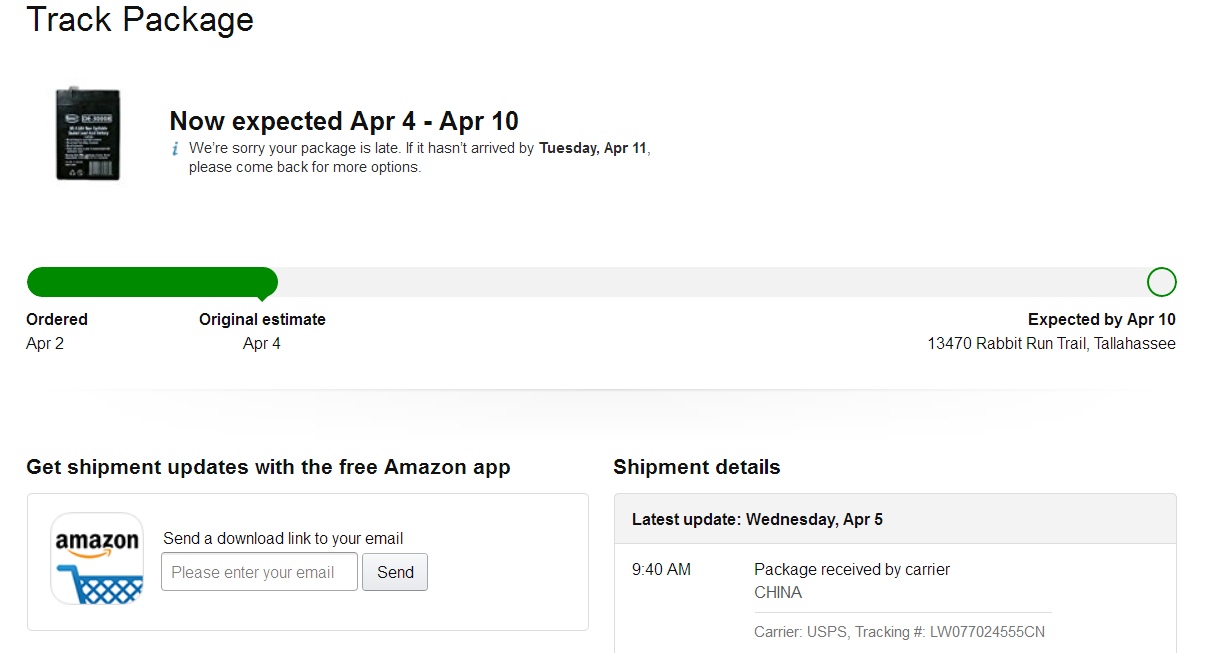This screenshot has width=1224, height=653.
Task: Click the Expected by Apr 10 label
Action: [x=1102, y=320]
